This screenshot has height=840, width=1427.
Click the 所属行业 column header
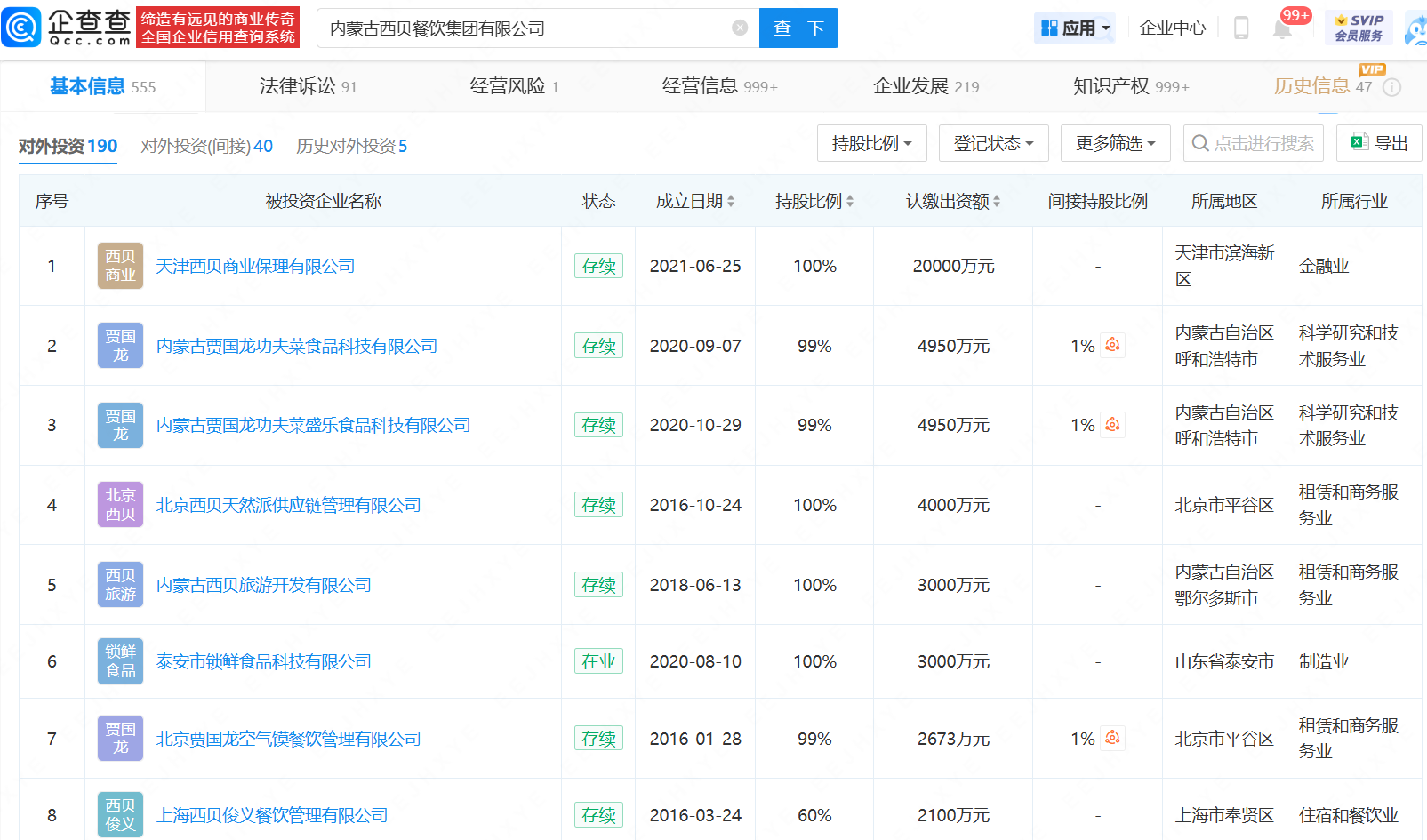1354,202
